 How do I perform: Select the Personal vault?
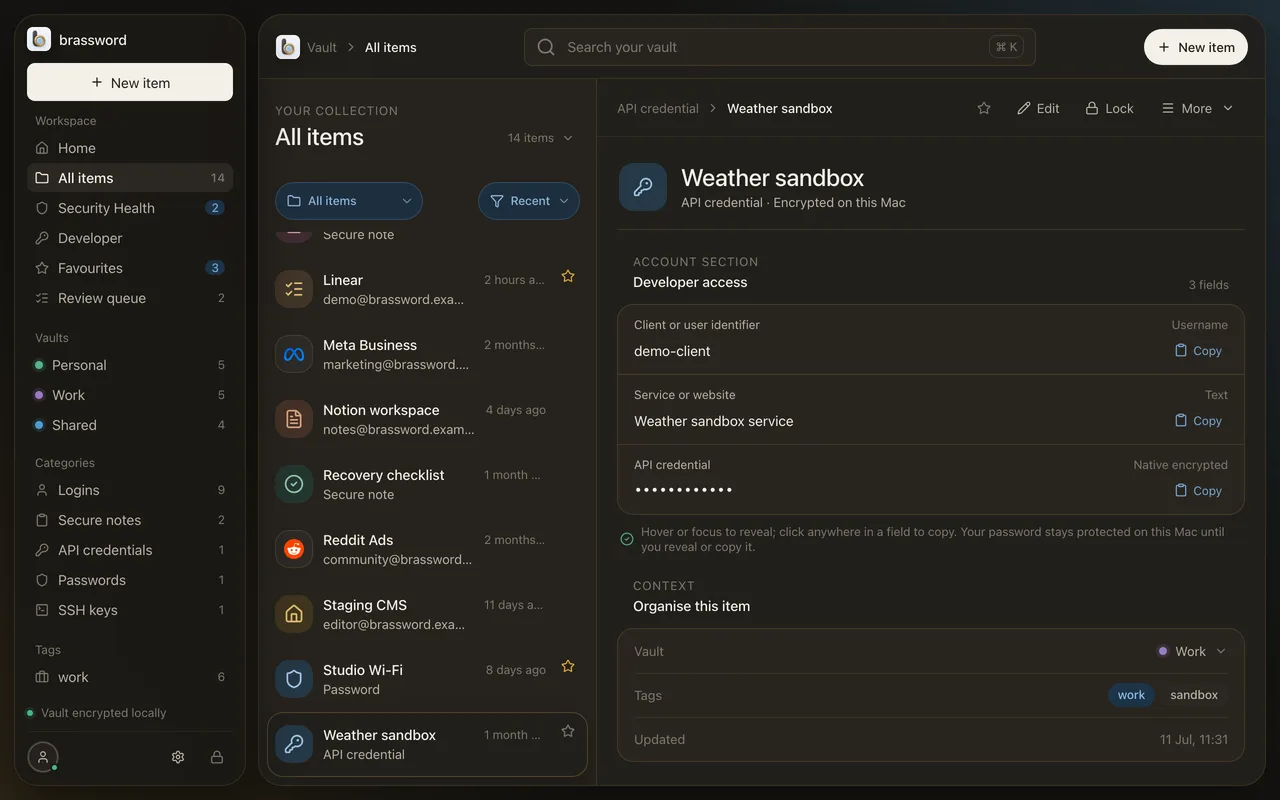coord(130,365)
